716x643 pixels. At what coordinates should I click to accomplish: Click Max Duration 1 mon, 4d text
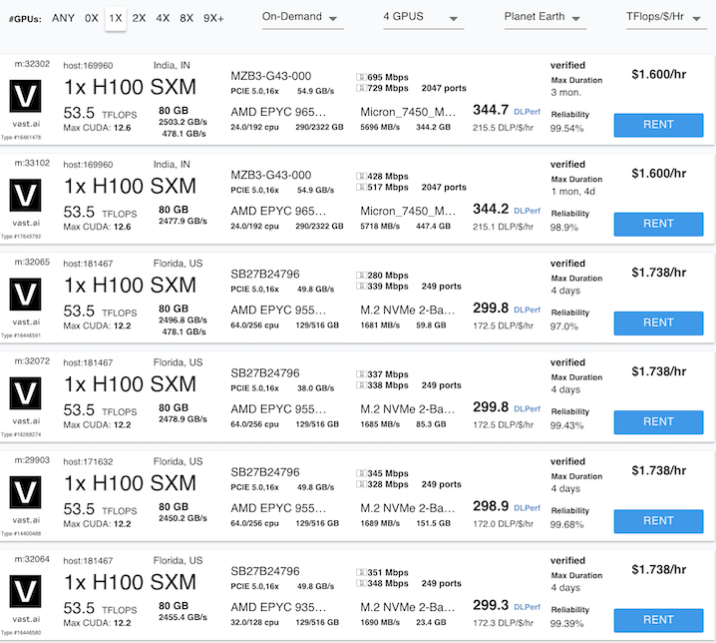[573, 192]
